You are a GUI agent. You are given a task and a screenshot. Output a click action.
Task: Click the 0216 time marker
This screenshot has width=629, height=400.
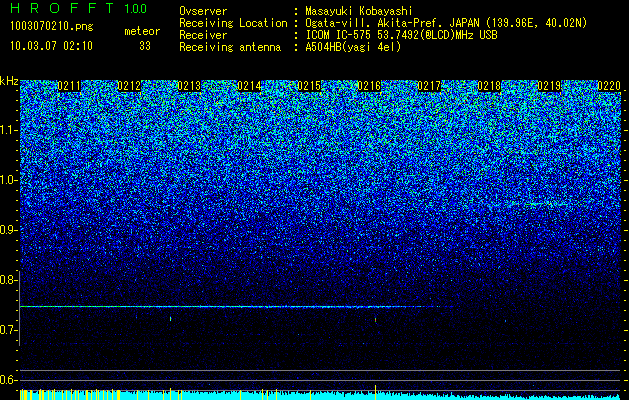(369, 86)
